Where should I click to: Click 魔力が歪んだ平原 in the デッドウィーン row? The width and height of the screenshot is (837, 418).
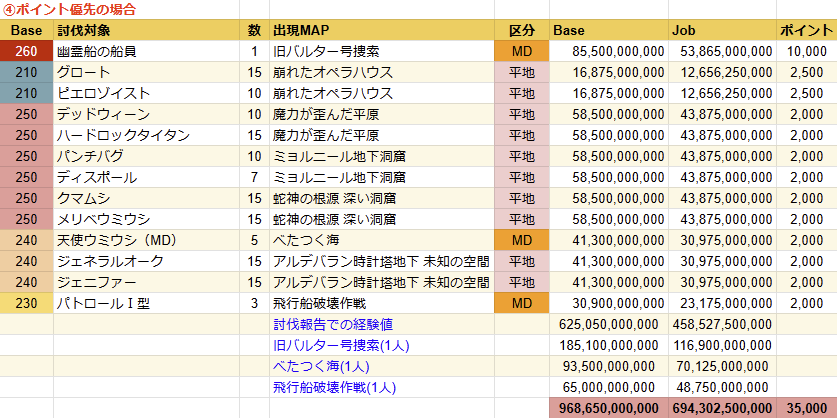[326, 114]
